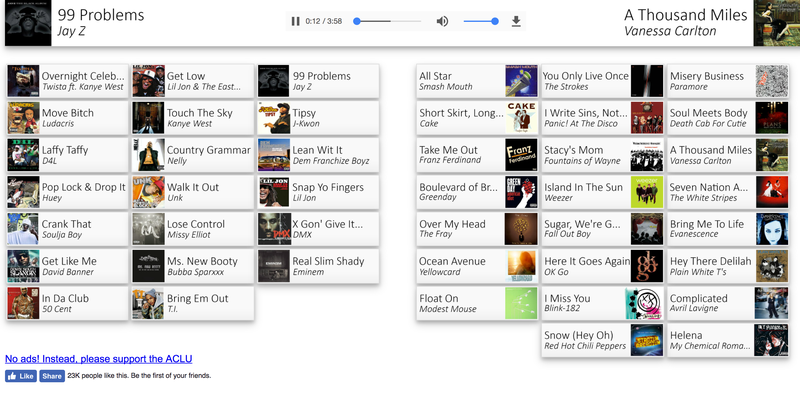The image size is (800, 406).
Task: Choose "Over My Head" song title
Action: click(452, 224)
